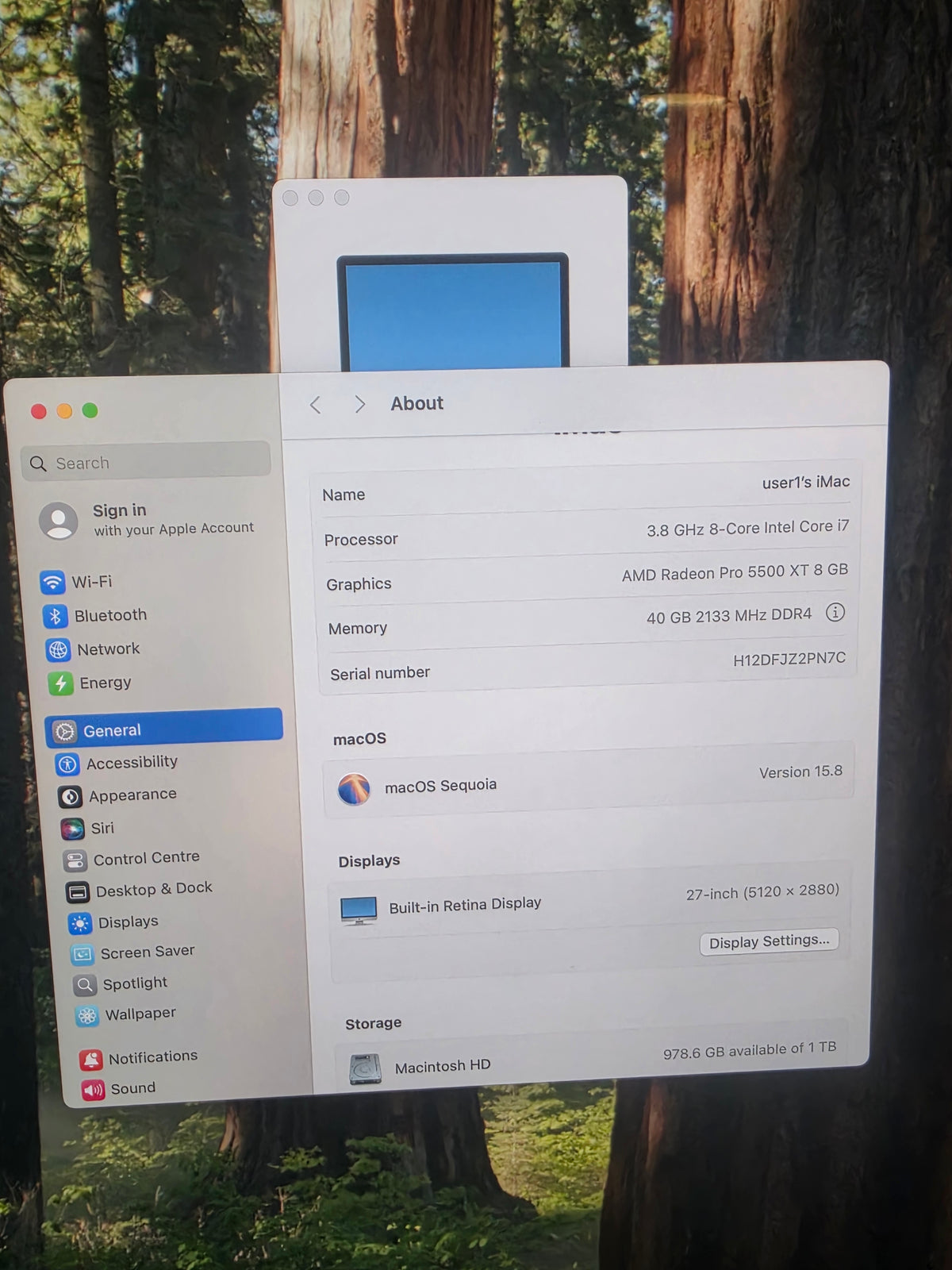Click the Control Centre icon
The width and height of the screenshot is (952, 1270).
coord(75,860)
